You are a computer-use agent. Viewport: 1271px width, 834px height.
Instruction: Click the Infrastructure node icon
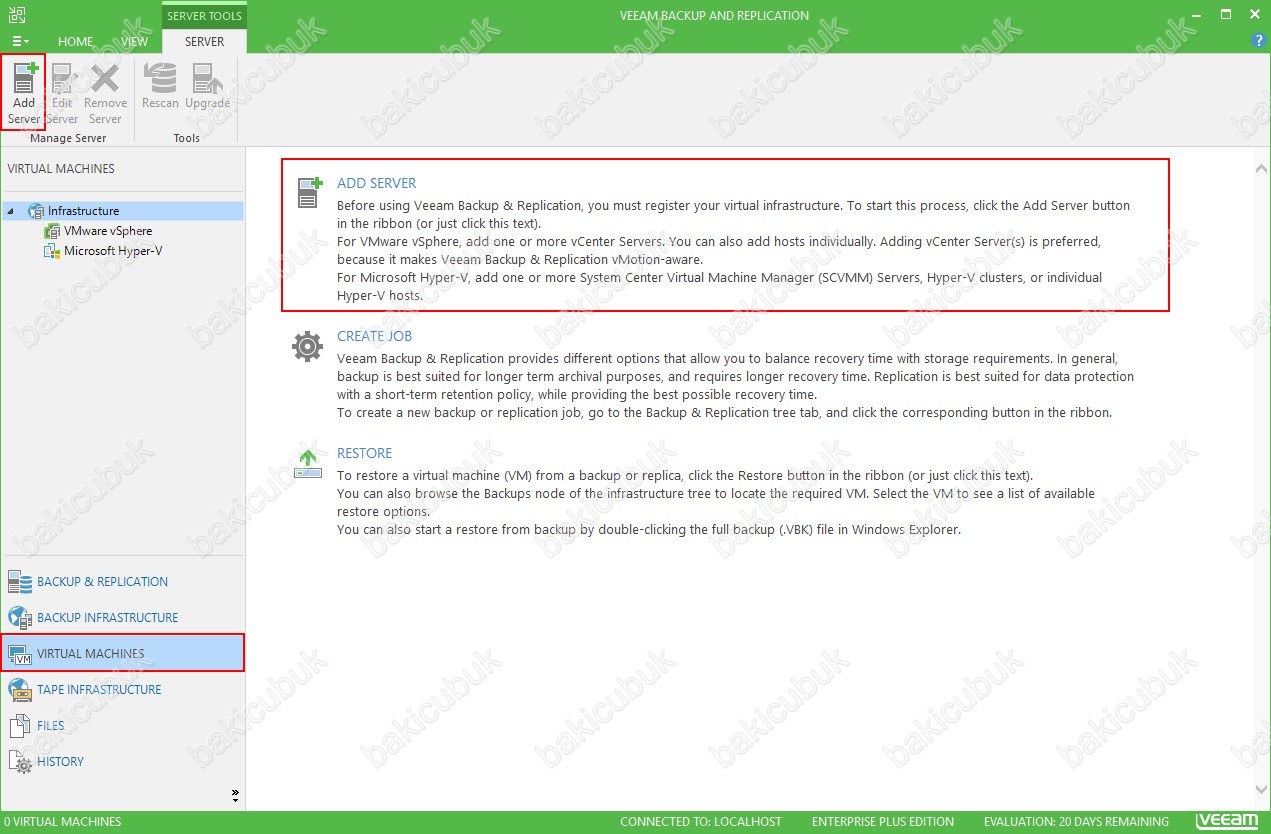36,211
